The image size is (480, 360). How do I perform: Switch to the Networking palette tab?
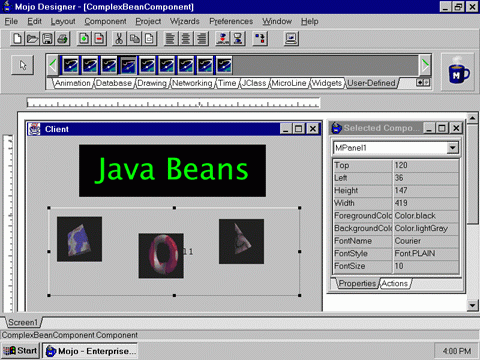192,83
